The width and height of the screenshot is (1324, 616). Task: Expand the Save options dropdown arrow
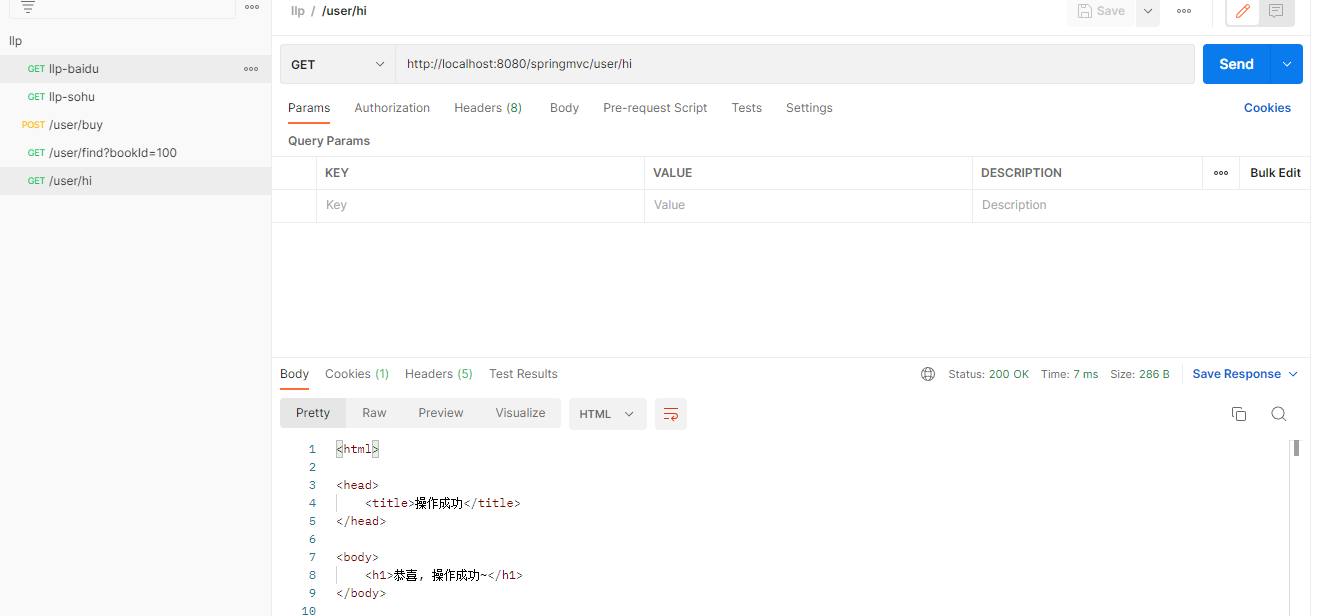(1148, 11)
